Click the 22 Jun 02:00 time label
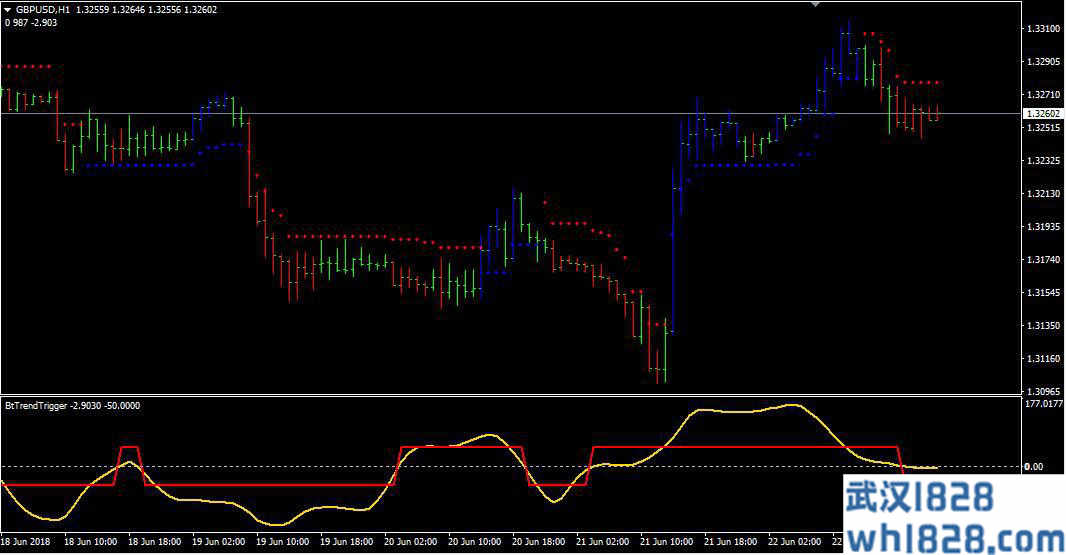This screenshot has width=1066, height=555. pyautogui.click(x=795, y=541)
